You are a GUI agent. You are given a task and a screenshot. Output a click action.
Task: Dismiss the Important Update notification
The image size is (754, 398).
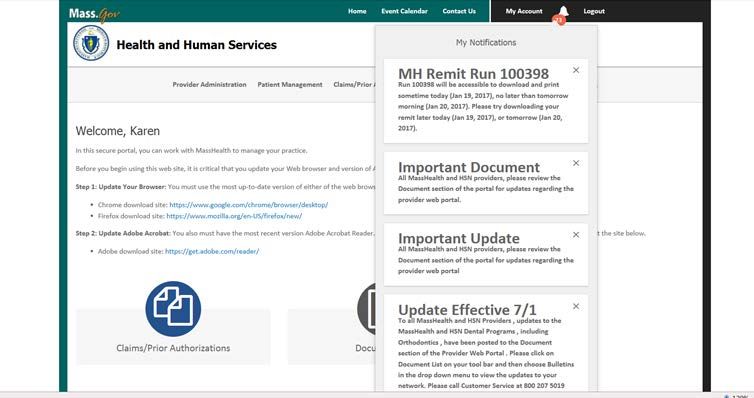(x=576, y=235)
